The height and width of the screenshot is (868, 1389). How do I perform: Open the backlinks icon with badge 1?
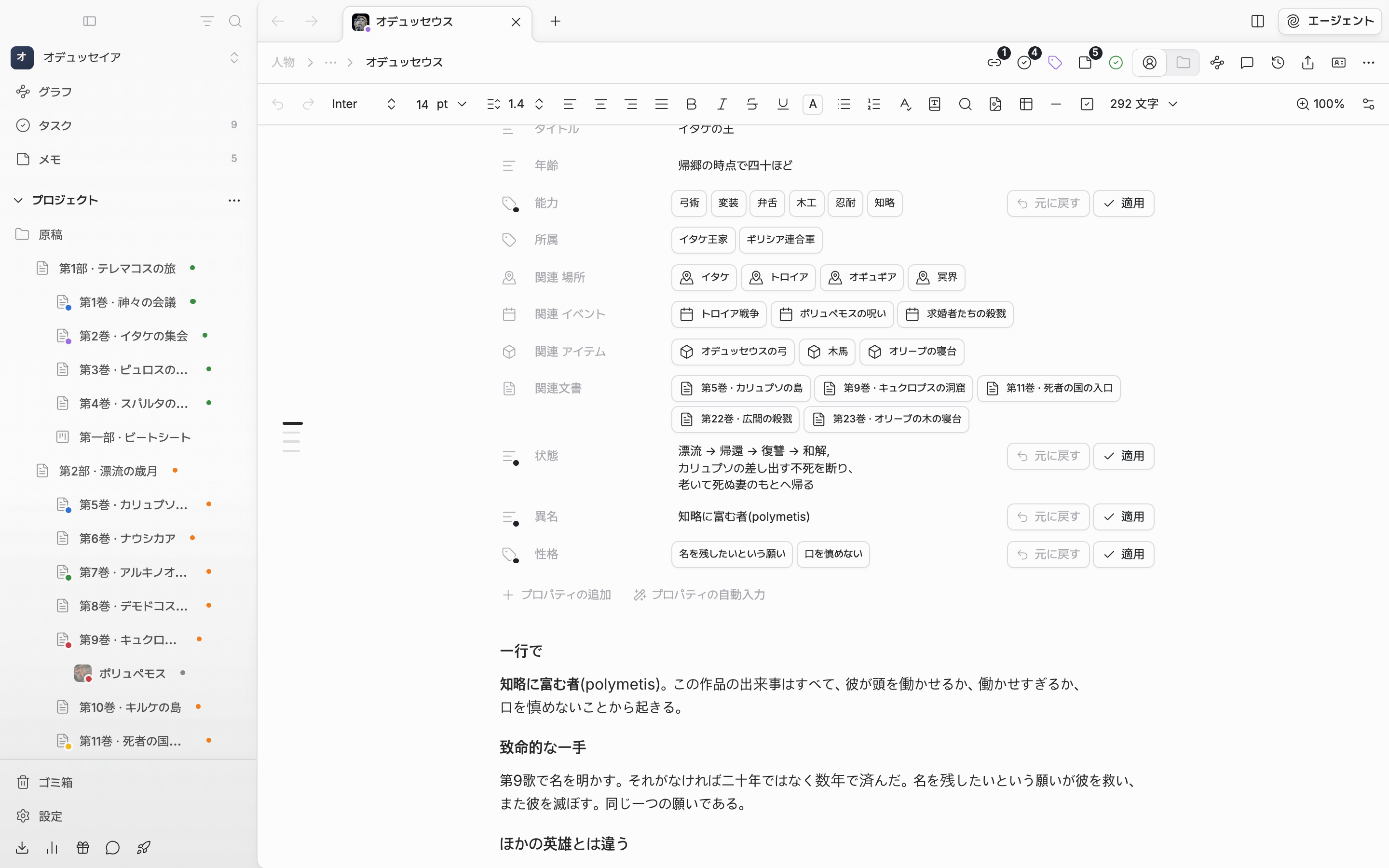994,63
